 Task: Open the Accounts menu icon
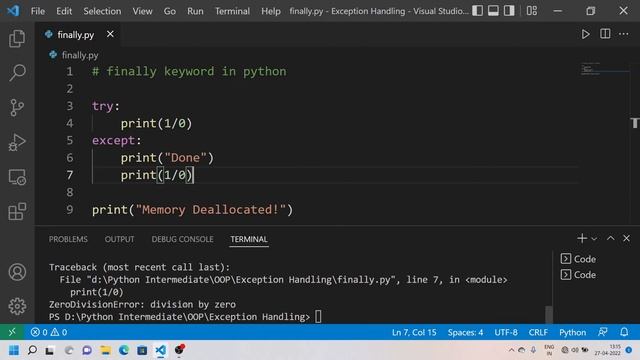pos(17,272)
